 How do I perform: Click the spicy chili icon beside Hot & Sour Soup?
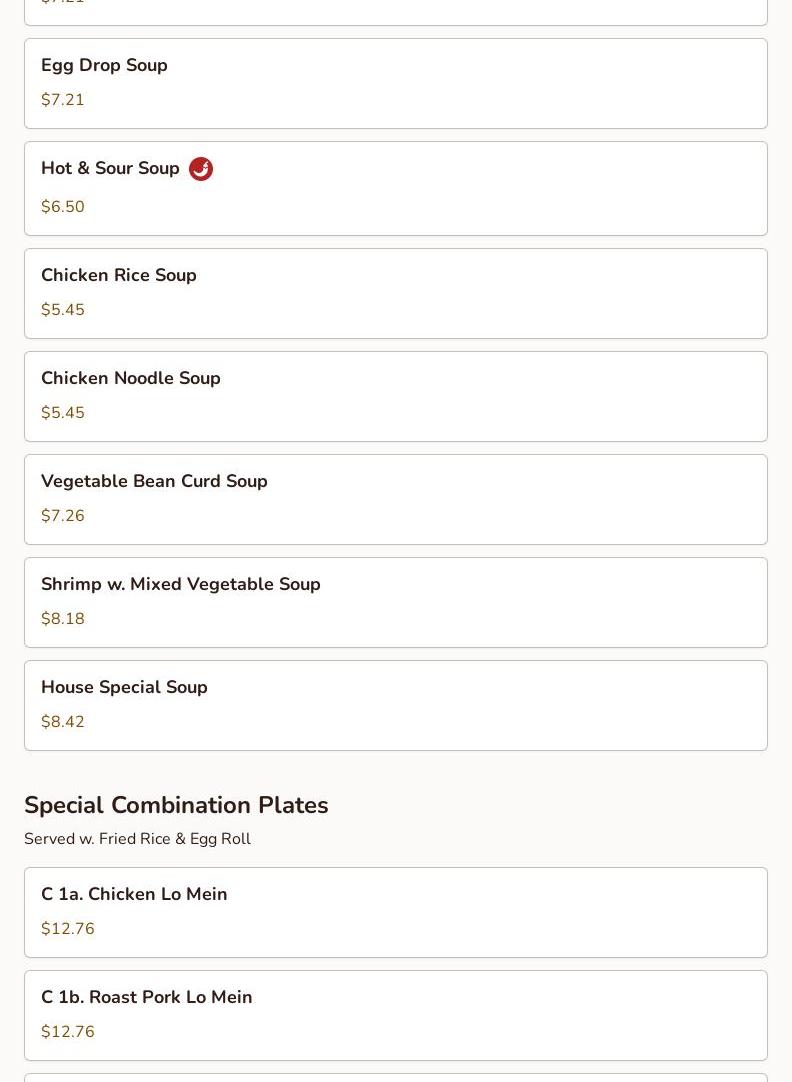pos(201,168)
